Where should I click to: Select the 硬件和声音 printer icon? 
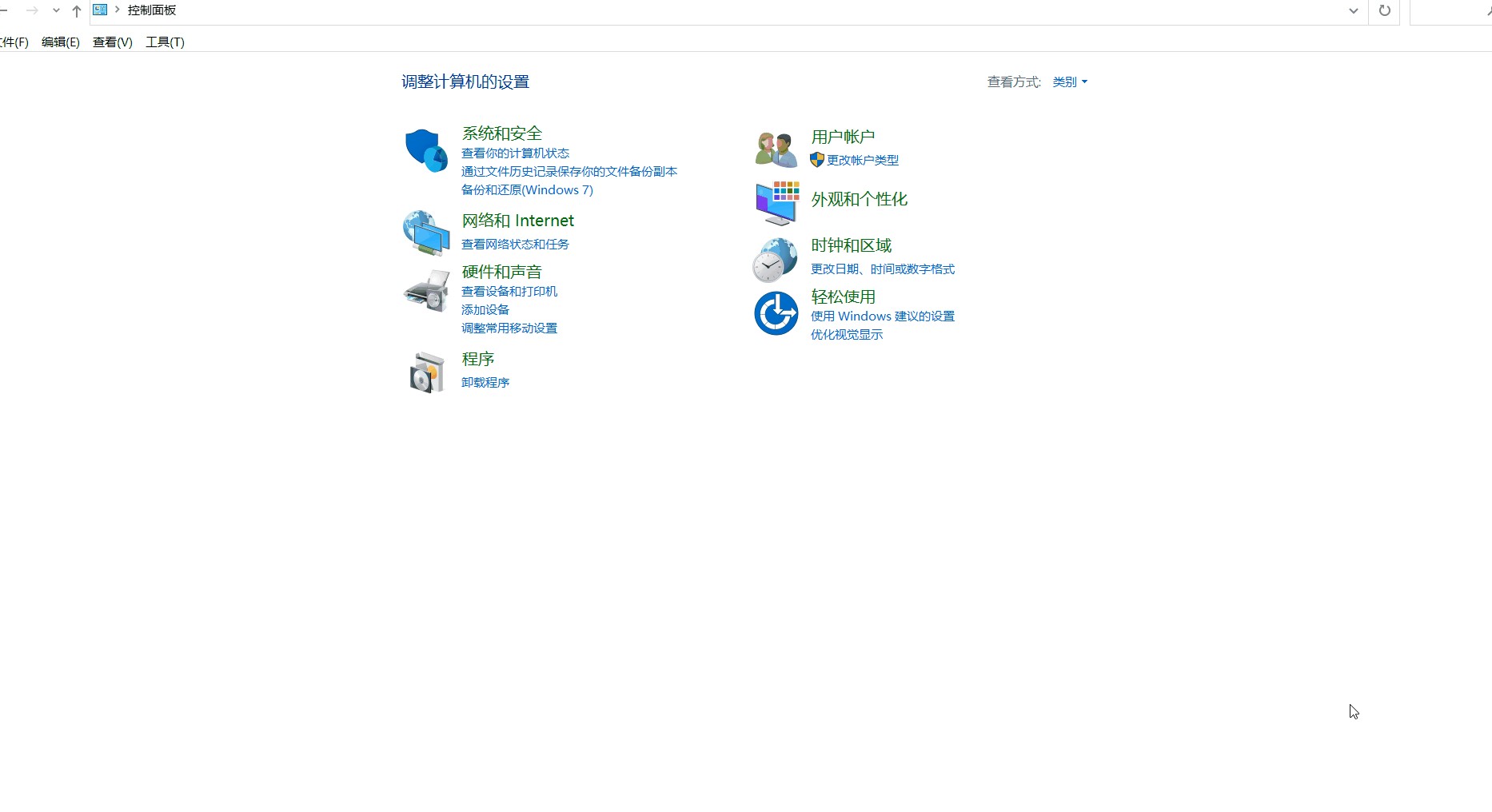pos(426,290)
